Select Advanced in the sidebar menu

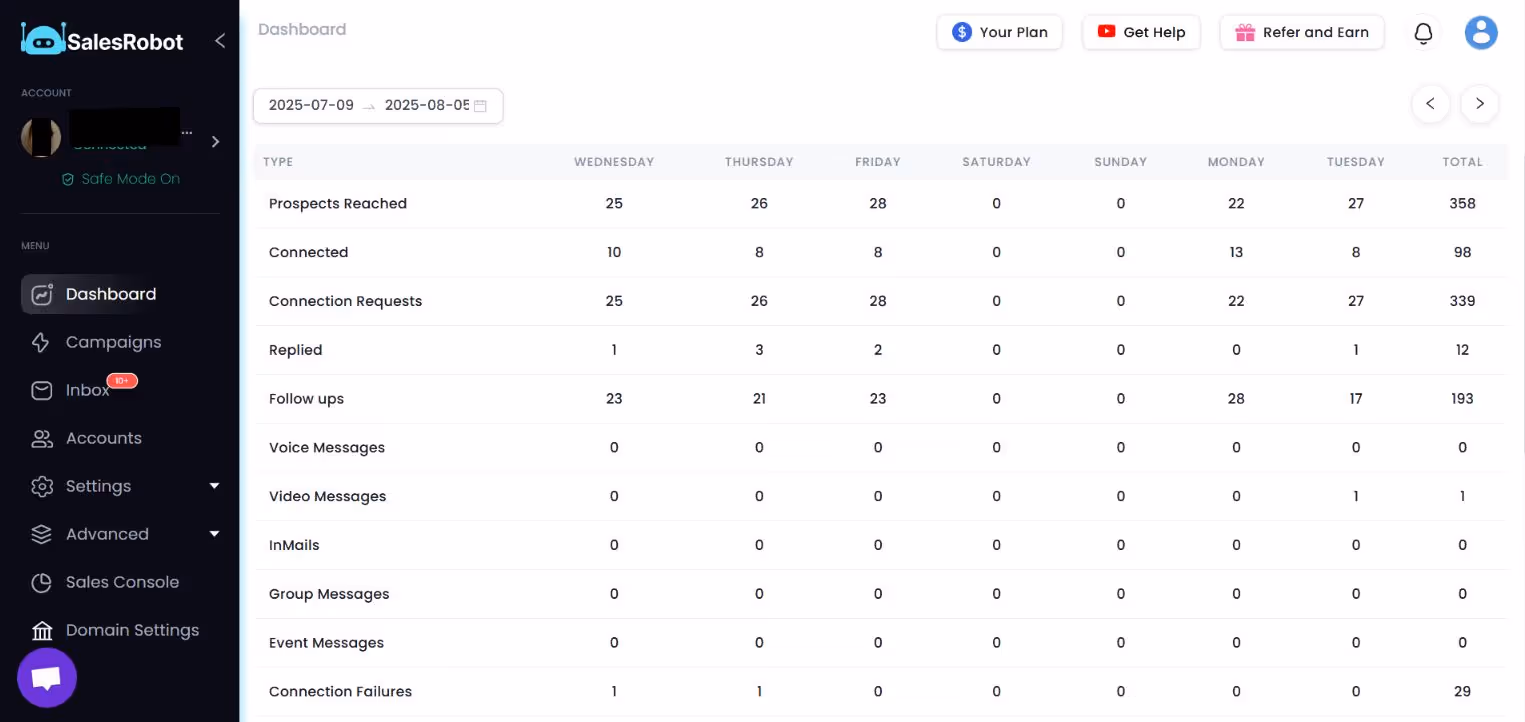[107, 534]
